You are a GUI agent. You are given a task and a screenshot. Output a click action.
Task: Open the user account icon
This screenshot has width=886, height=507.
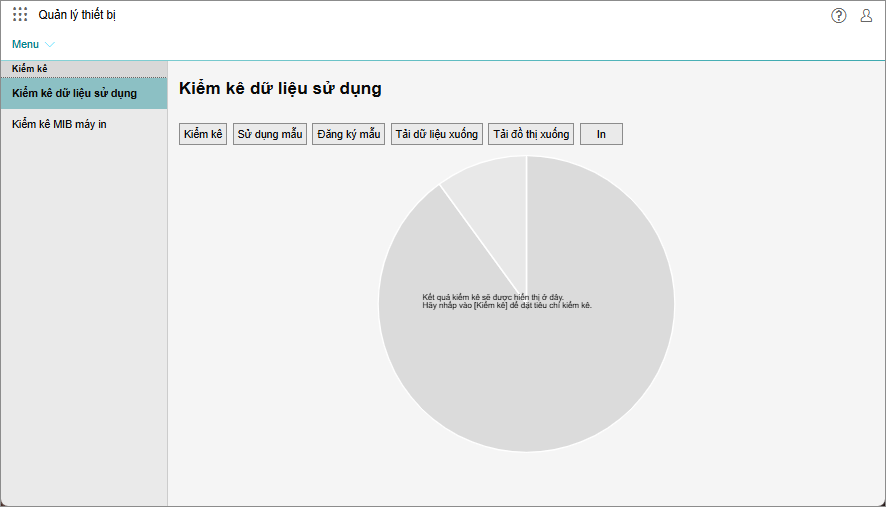click(866, 15)
